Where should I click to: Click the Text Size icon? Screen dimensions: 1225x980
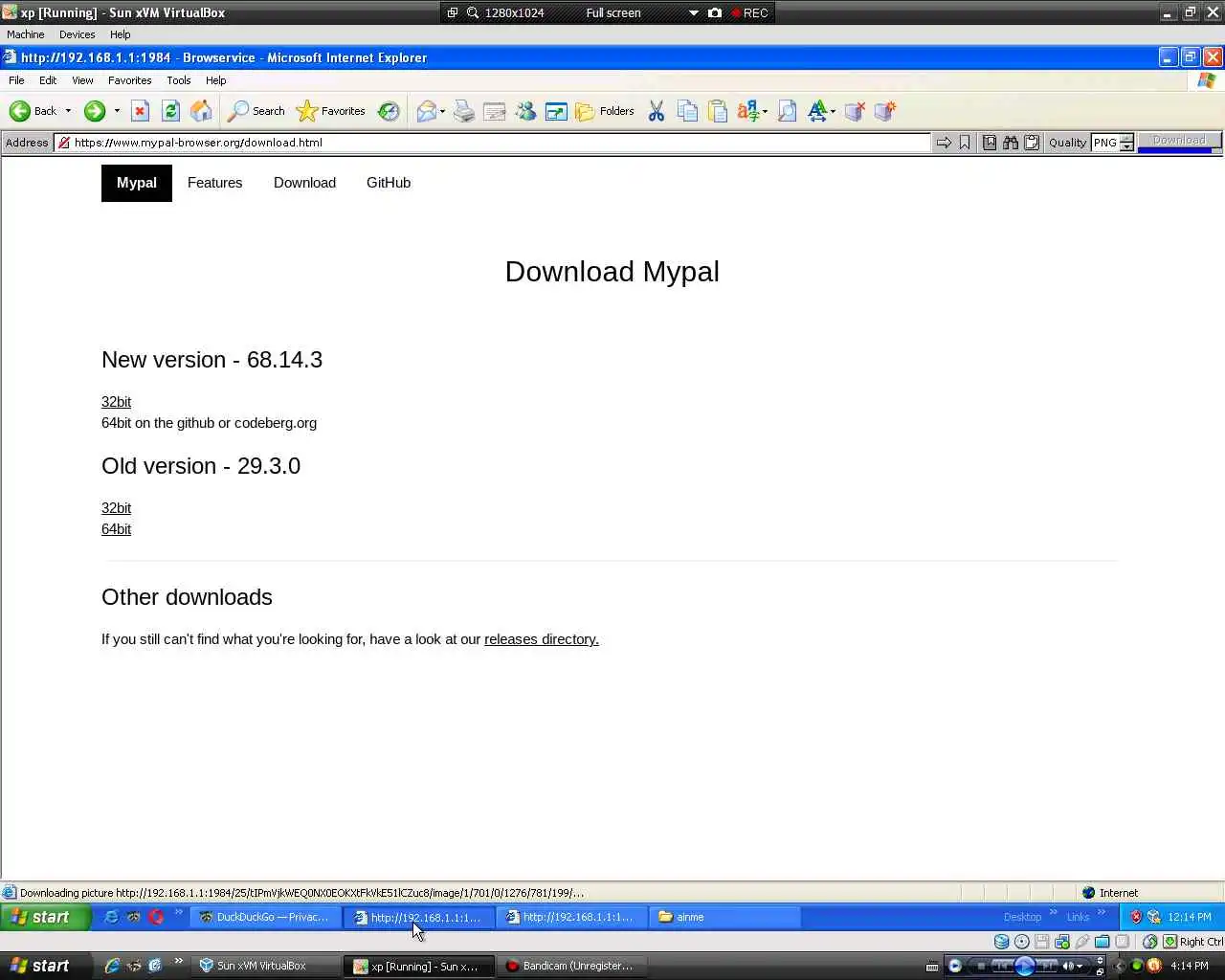[817, 111]
